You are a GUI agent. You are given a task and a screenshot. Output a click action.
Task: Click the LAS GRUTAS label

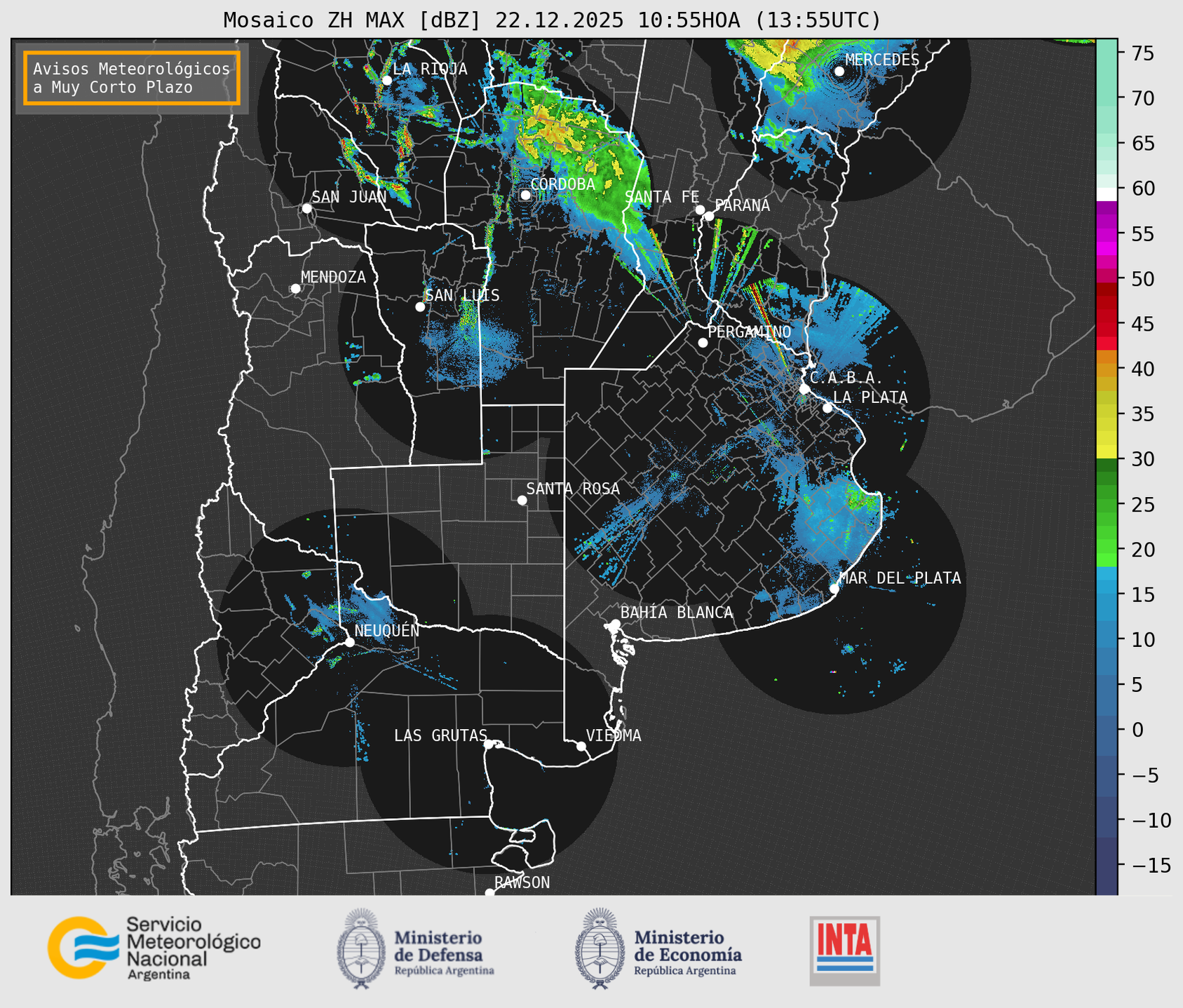(440, 736)
